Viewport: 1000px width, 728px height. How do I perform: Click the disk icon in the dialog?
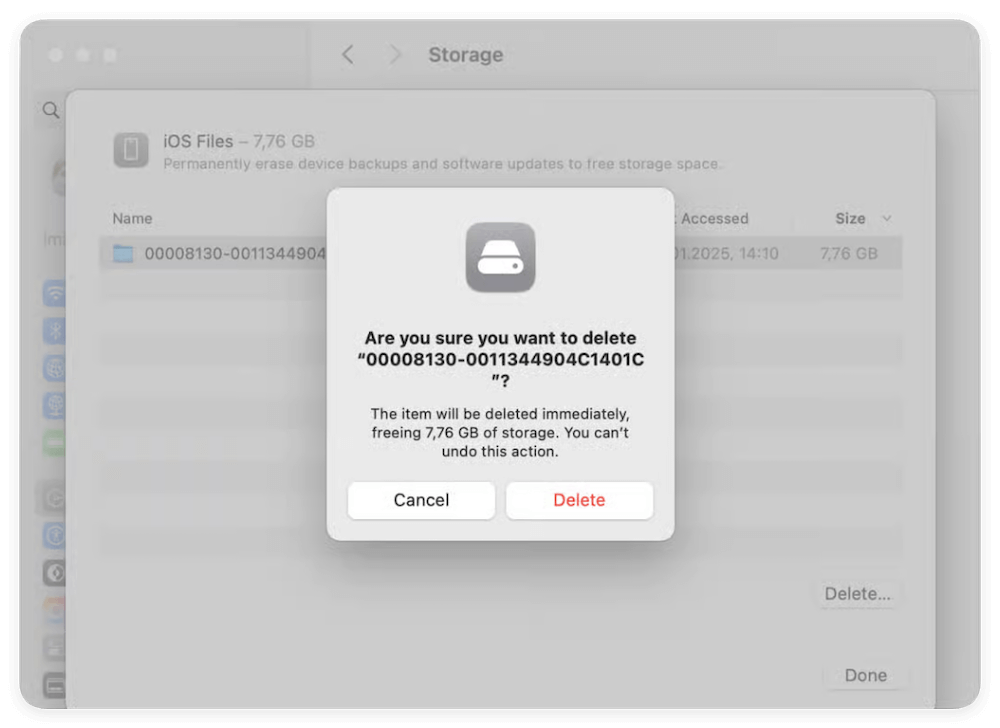(x=500, y=258)
